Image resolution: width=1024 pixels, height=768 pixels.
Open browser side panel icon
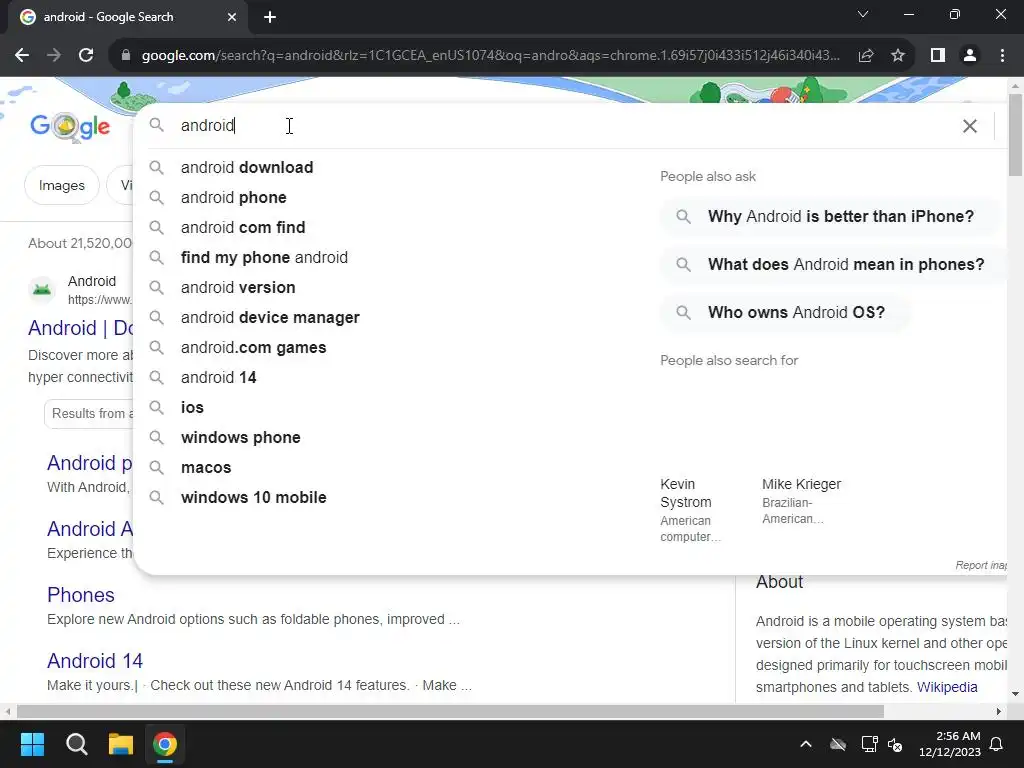click(x=938, y=56)
